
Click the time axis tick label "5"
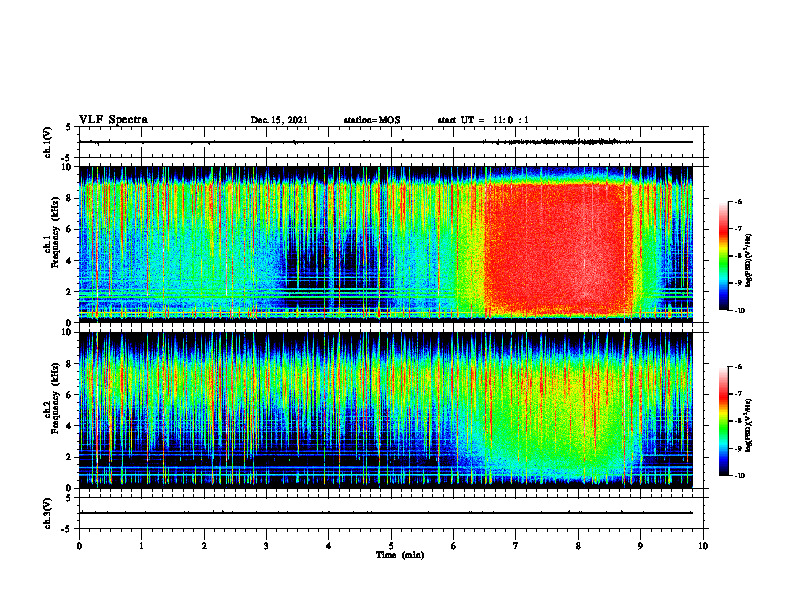(x=391, y=546)
